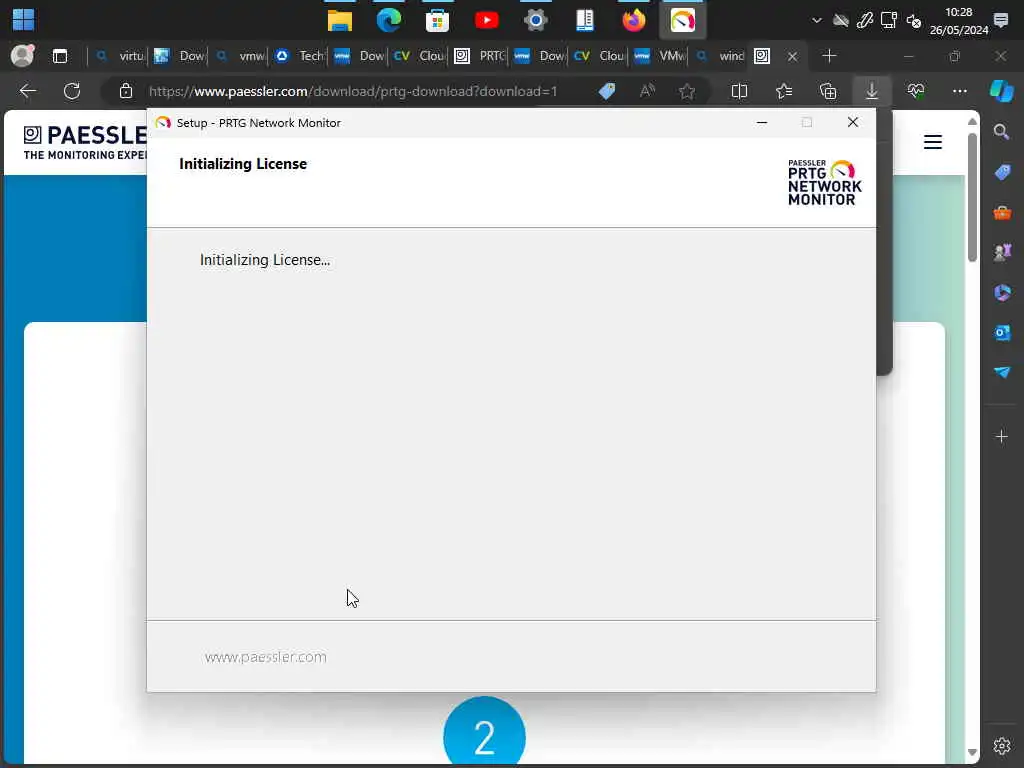Viewport: 1024px width, 768px height.
Task: Switch to the first 'Clou' tab
Action: tap(419, 56)
